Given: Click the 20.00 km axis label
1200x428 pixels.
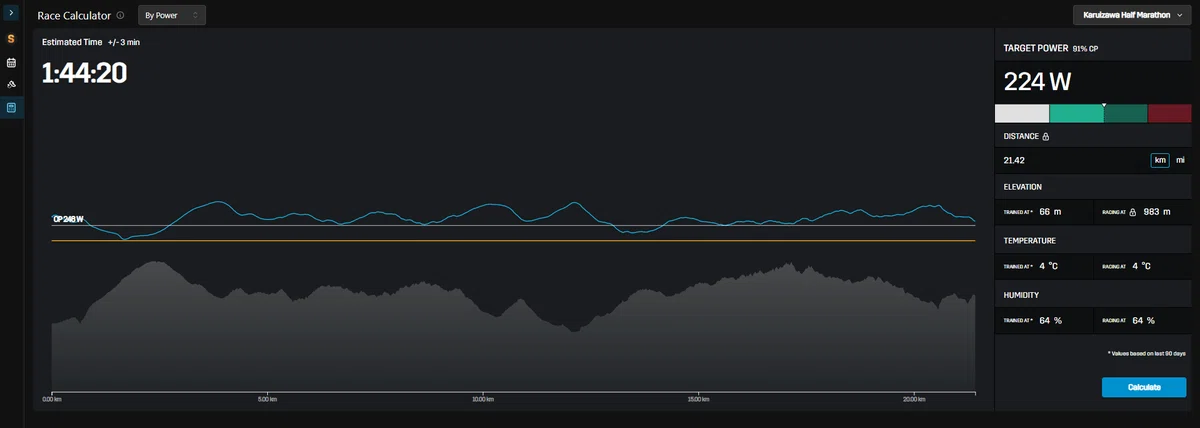Looking at the screenshot, I should 914,399.
